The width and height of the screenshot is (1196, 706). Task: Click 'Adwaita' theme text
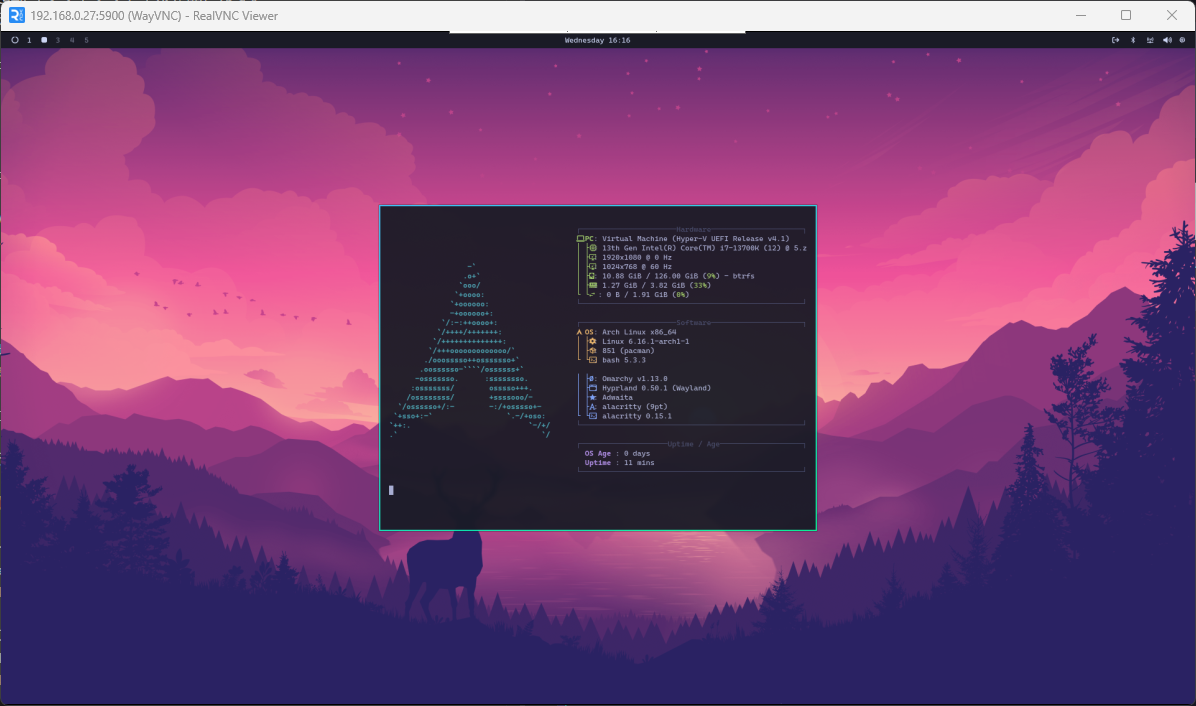[617, 397]
